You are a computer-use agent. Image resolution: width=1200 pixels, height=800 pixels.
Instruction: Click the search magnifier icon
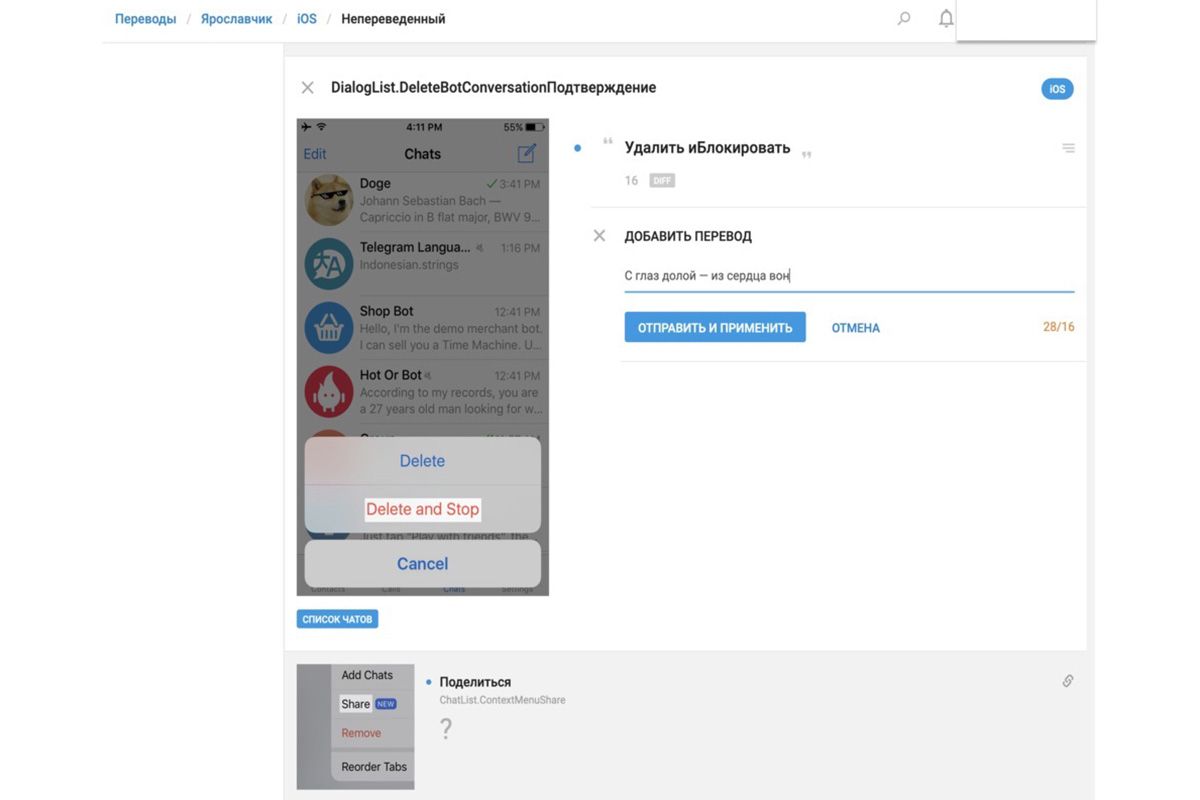tap(904, 19)
